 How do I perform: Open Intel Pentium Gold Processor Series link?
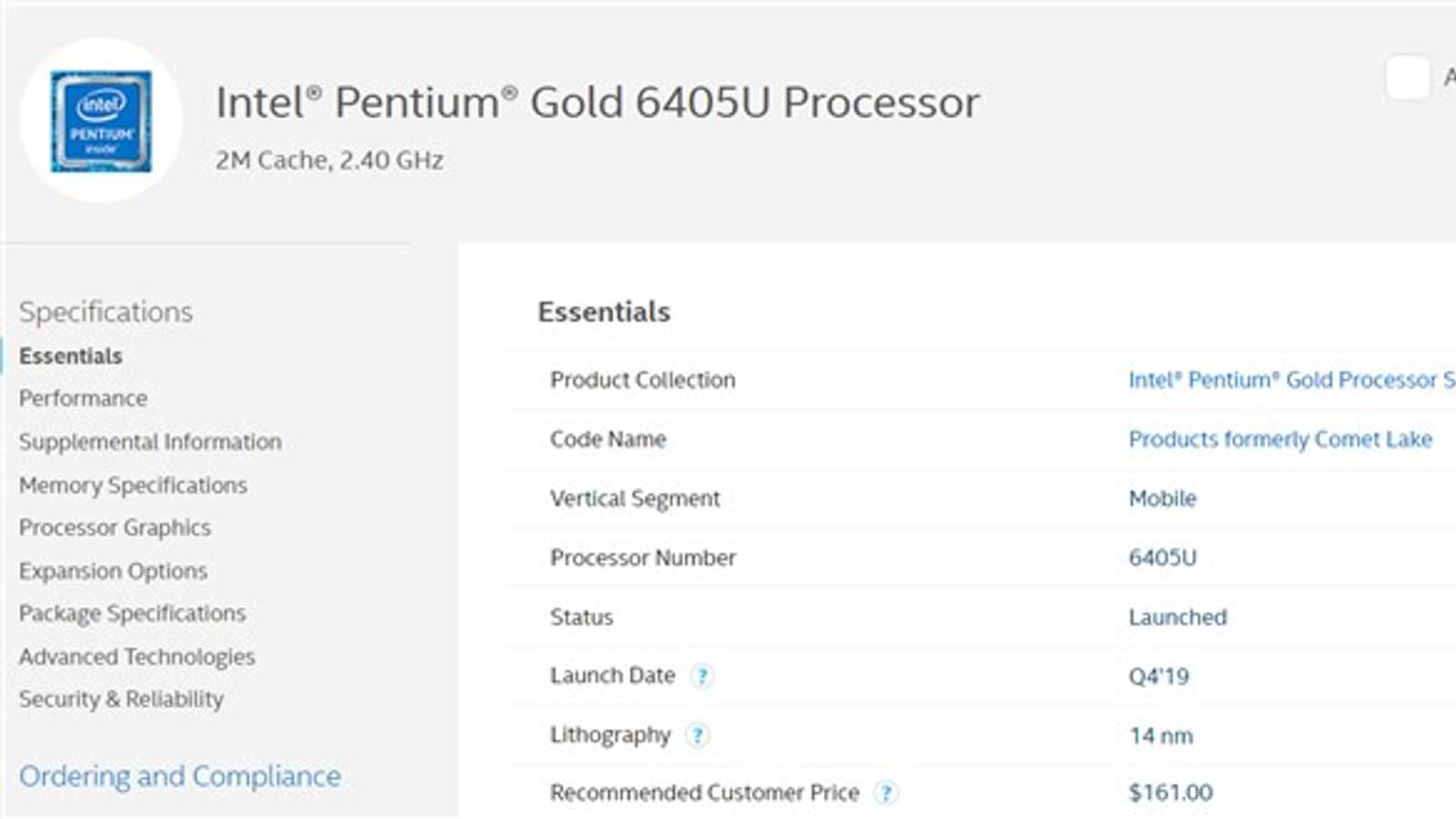(1290, 380)
